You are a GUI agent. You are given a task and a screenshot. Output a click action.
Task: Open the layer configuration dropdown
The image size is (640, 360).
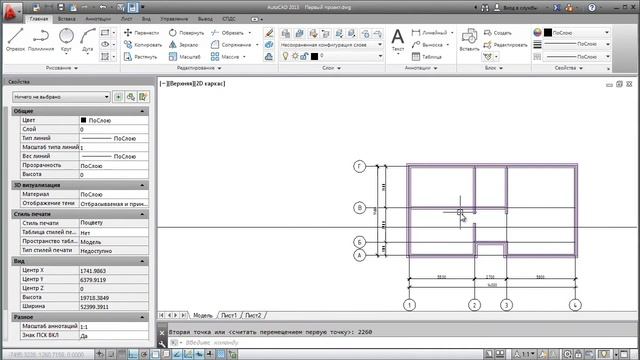(331, 44)
